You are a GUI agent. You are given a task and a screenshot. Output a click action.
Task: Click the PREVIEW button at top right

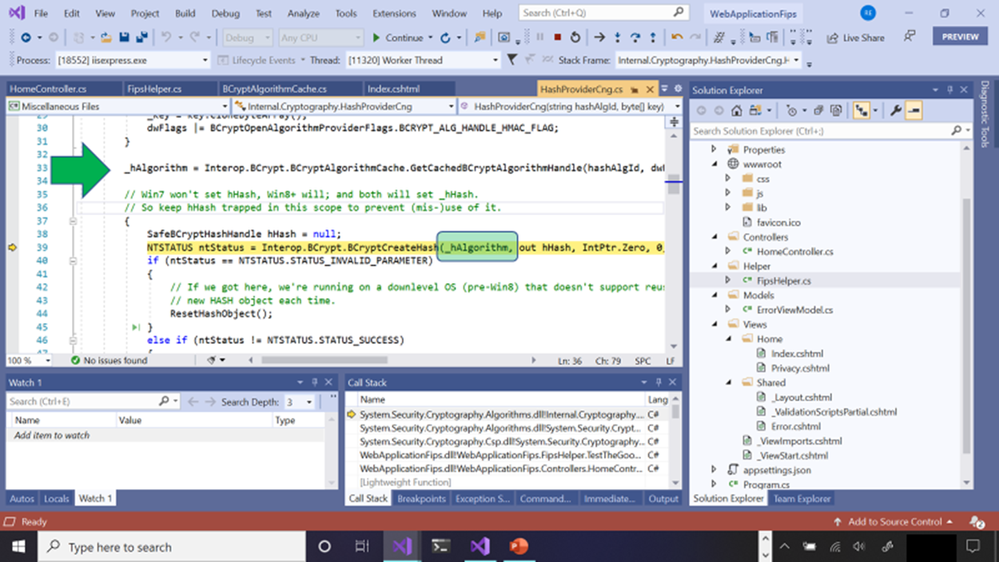tap(959, 36)
